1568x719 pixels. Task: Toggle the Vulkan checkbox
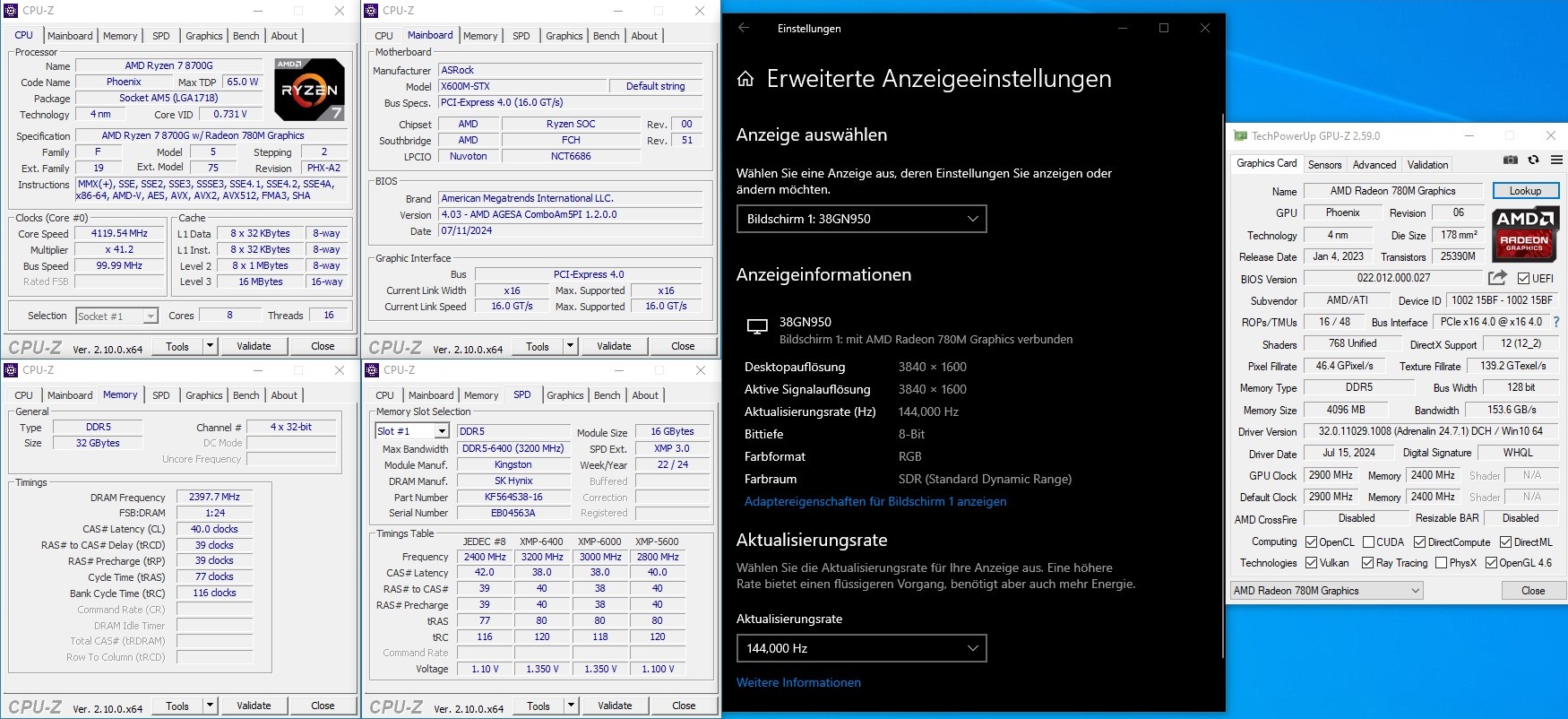[x=1312, y=563]
